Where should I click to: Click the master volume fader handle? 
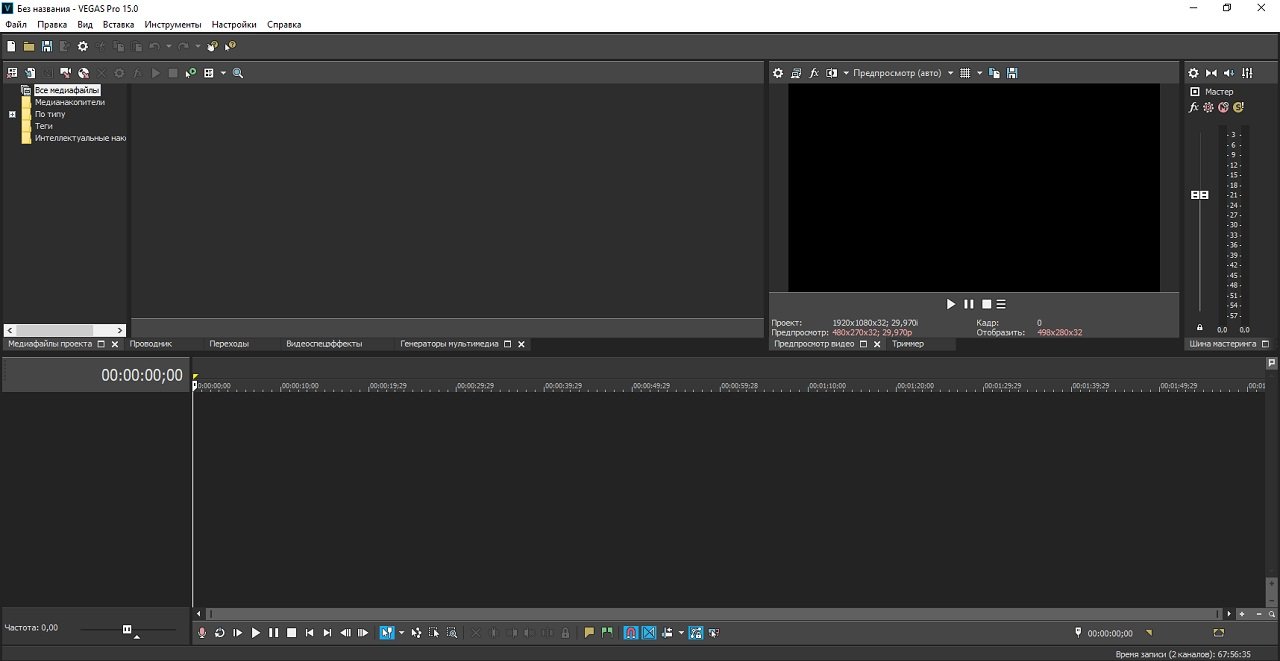pos(1199,195)
